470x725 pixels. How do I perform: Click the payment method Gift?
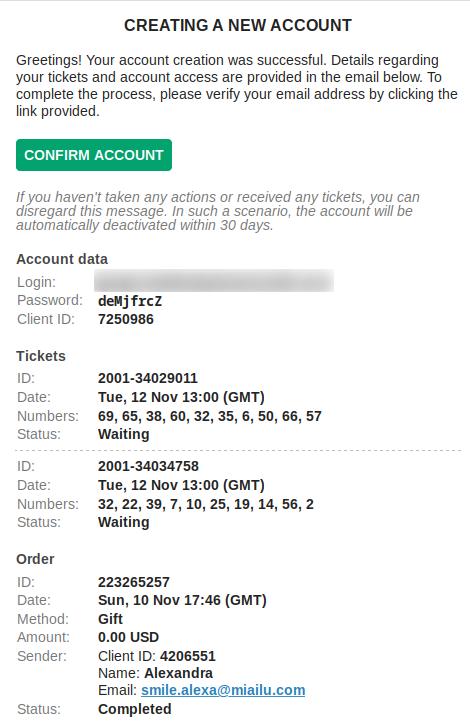[110, 619]
